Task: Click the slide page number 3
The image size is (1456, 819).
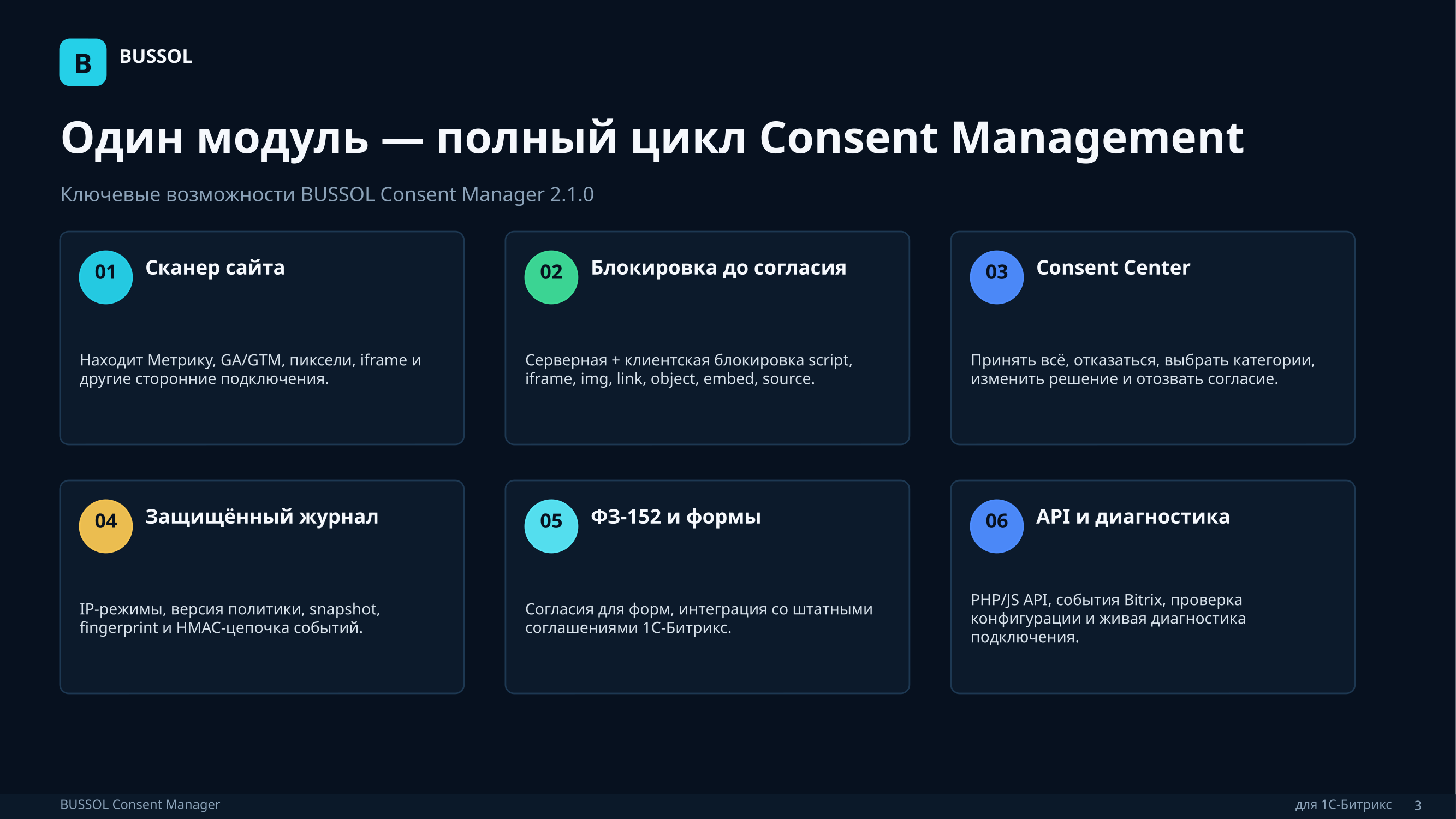Action: (1418, 805)
